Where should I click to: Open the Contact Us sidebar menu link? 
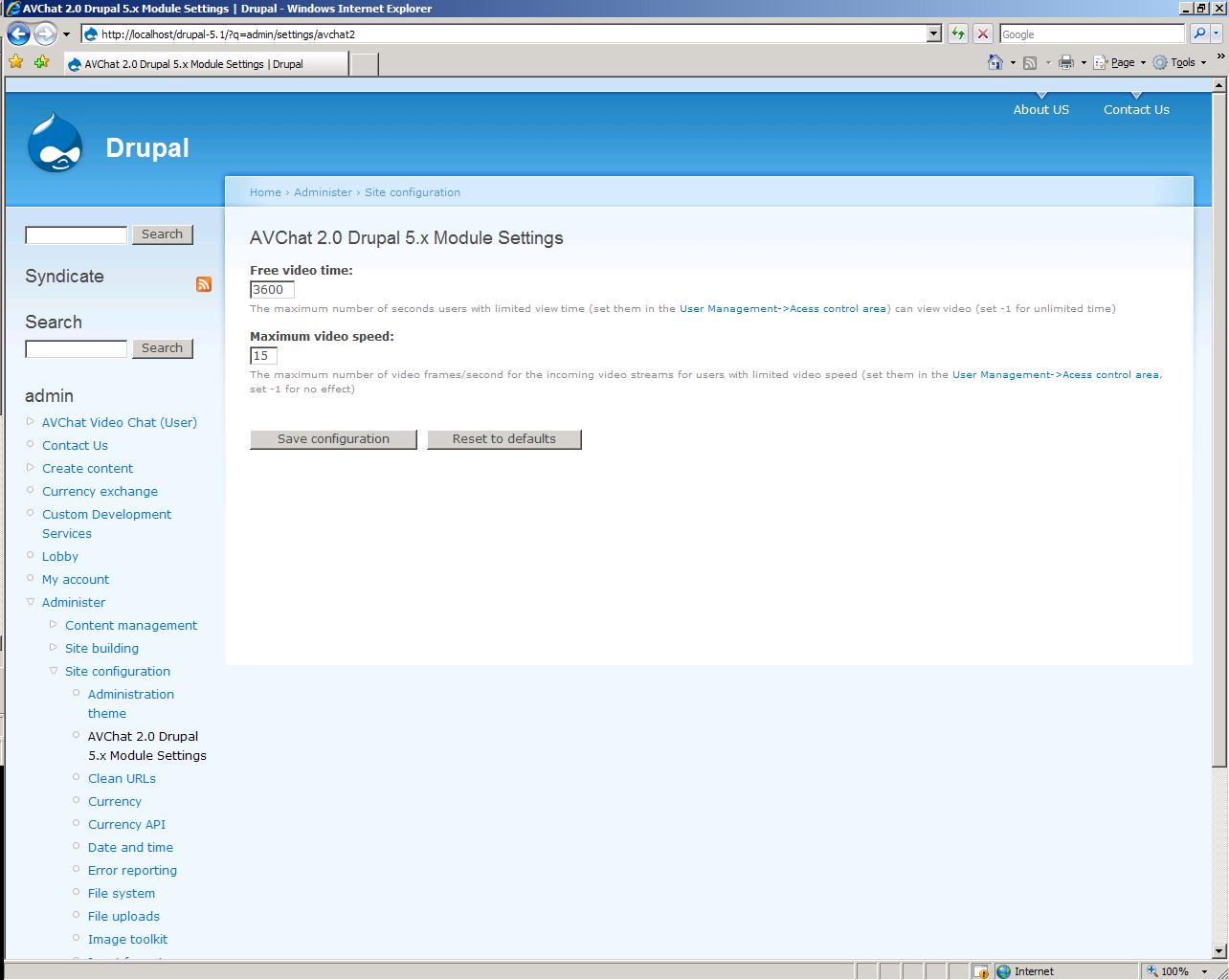point(75,445)
